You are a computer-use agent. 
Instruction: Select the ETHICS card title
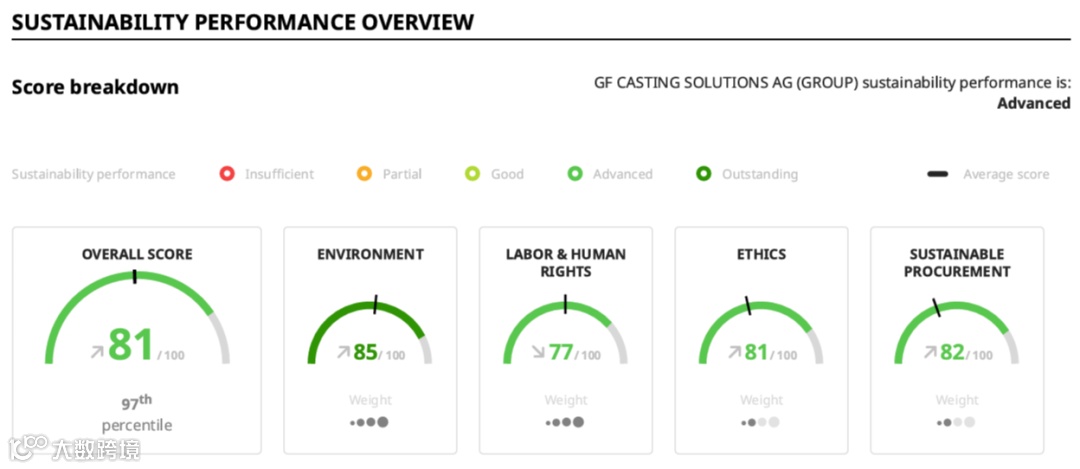761,255
